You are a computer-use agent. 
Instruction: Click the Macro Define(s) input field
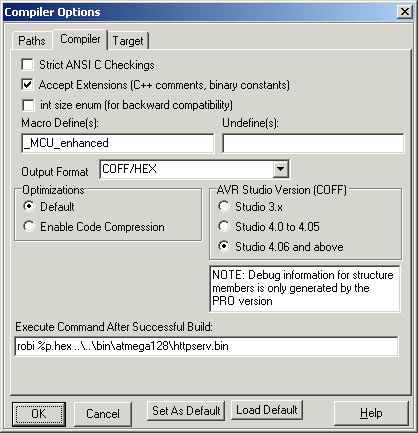coord(118,143)
